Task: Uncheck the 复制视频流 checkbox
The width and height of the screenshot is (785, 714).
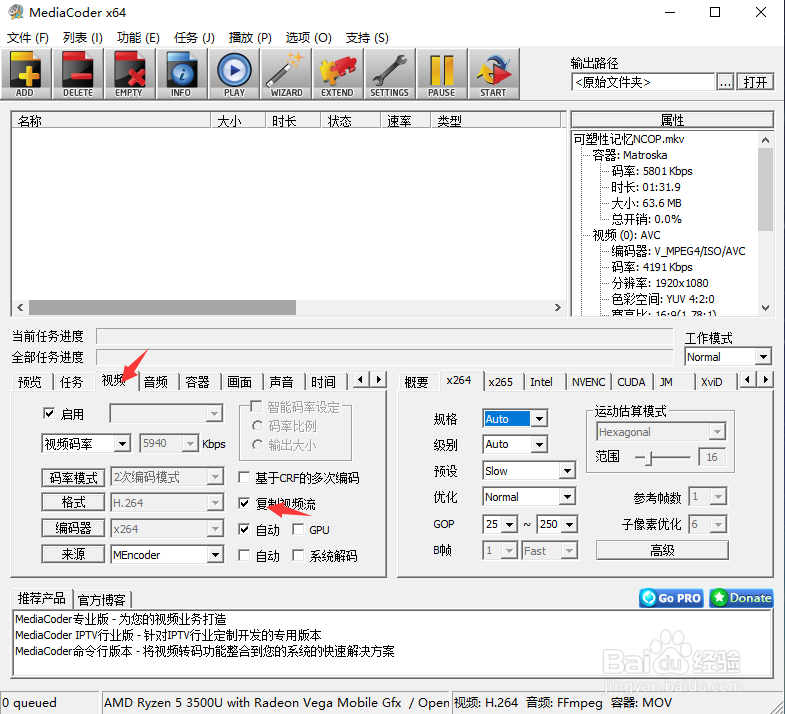Action: [x=244, y=503]
